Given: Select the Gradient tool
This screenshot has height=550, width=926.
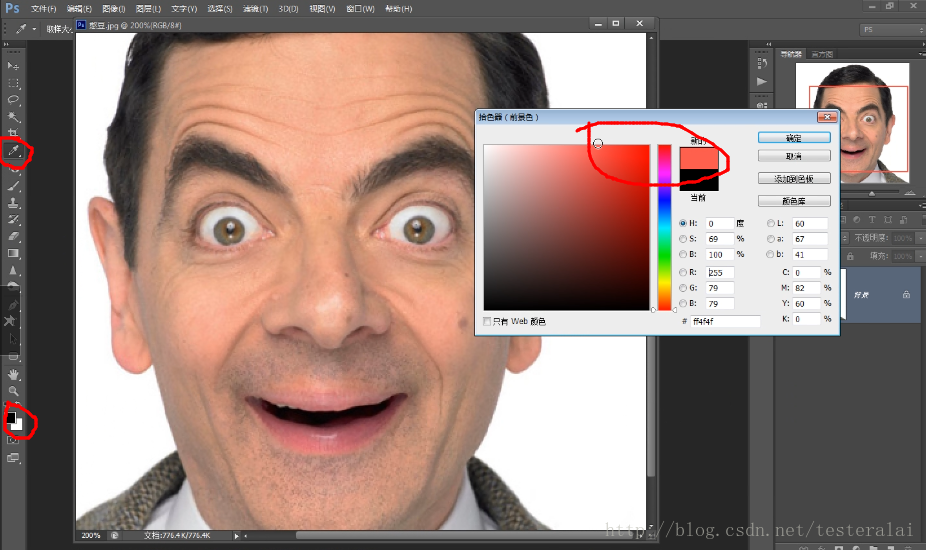Looking at the screenshot, I should coord(13,253).
